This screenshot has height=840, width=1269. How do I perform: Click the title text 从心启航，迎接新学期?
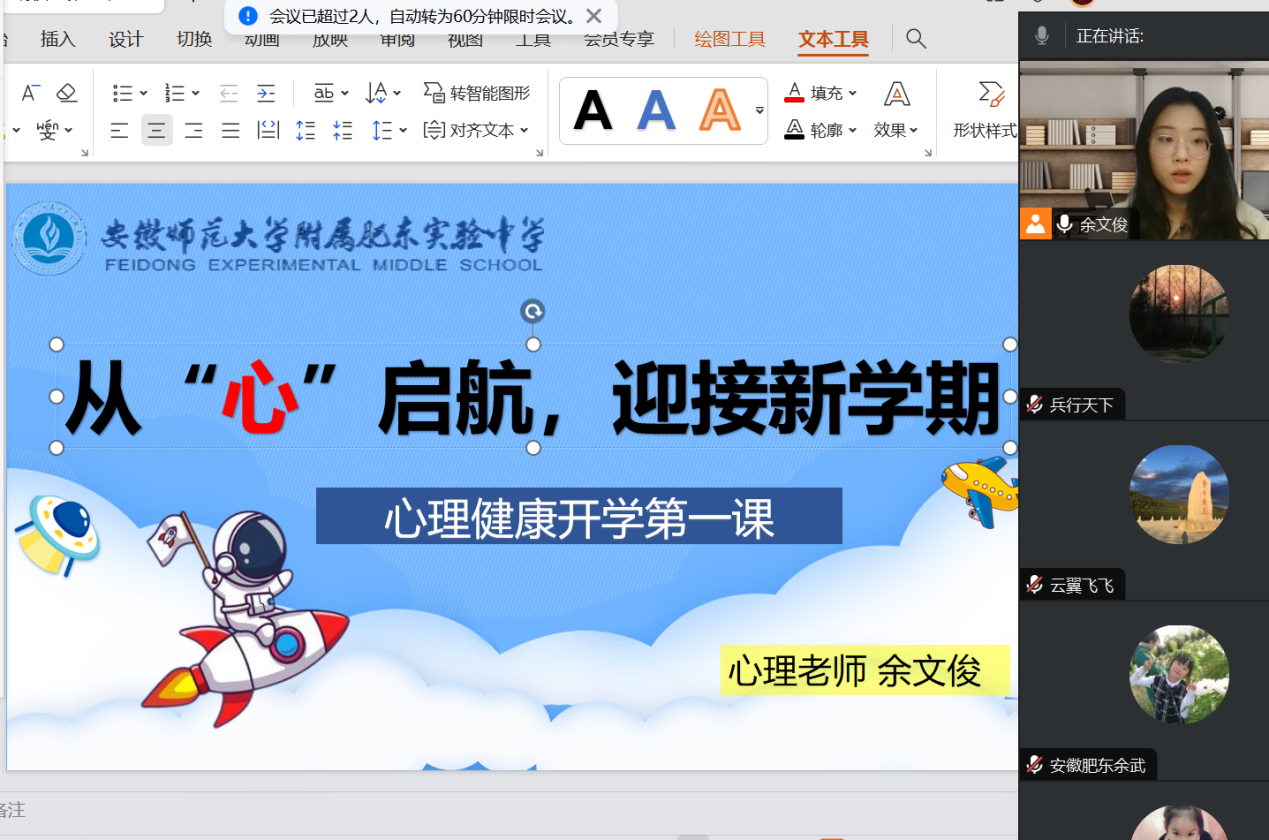533,397
